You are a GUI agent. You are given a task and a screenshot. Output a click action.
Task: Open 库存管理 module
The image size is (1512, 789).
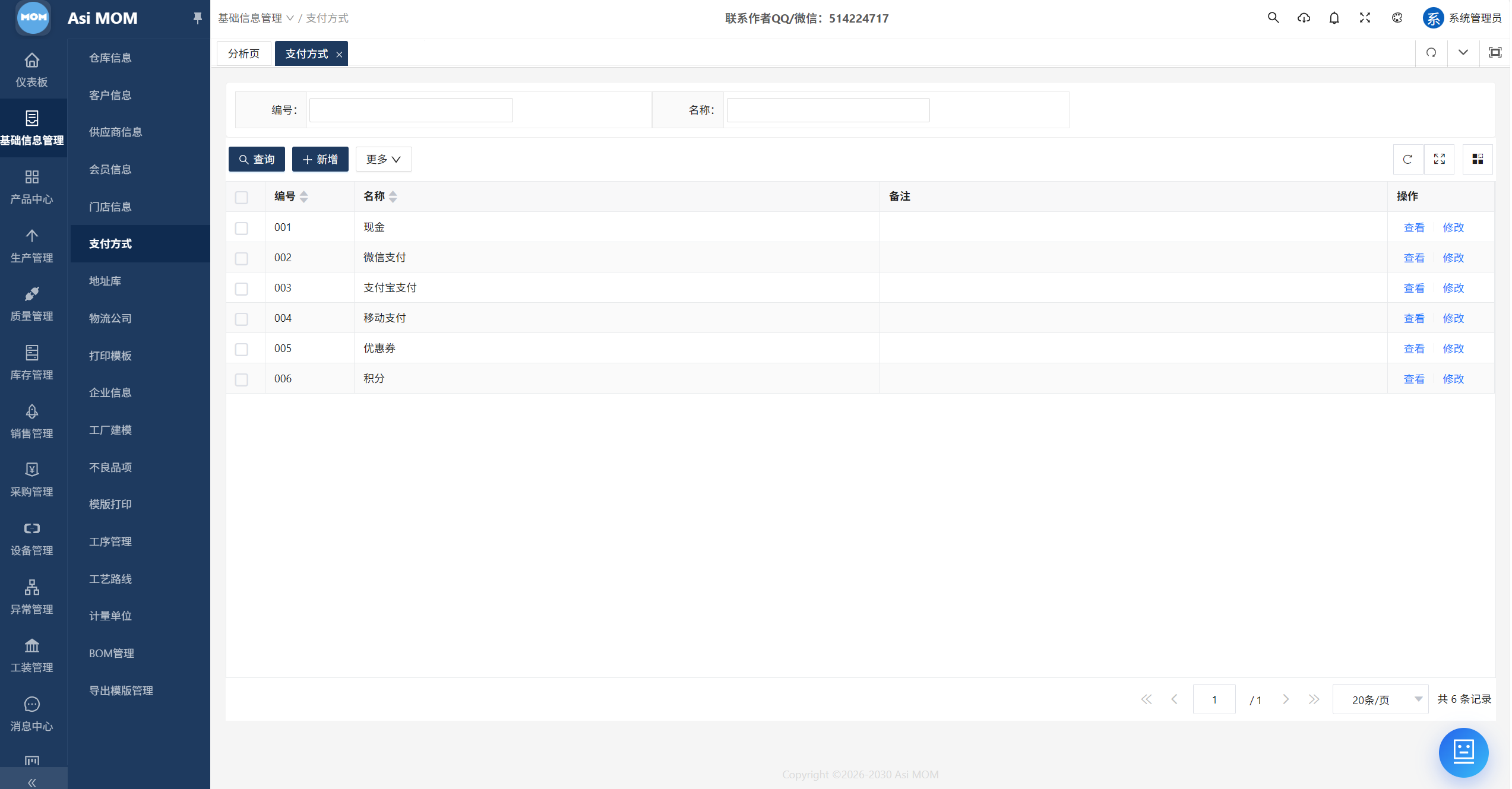(32, 362)
